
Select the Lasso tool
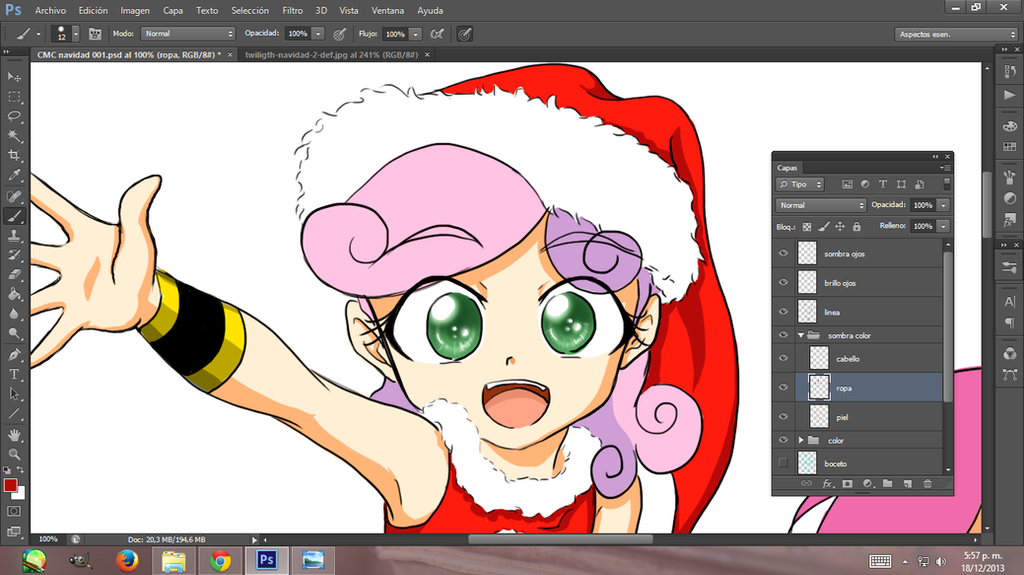14,116
